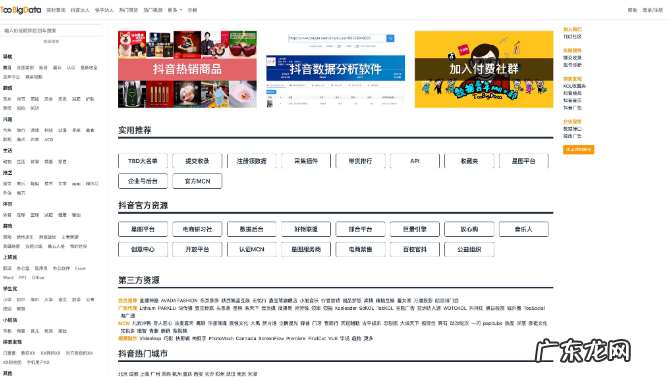
Task: Open the TBD社区 link in right sidebar
Action: tap(572, 37)
